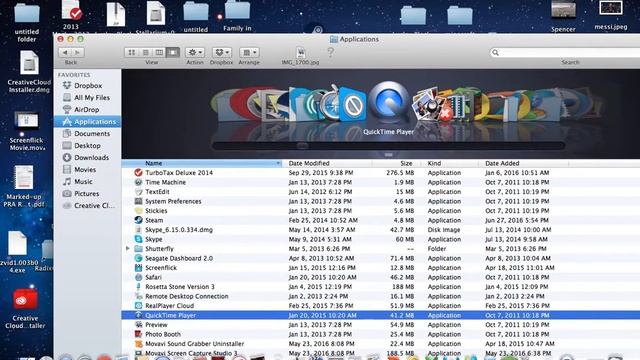Select Screenflick Movie.mov on desktop
640x360 pixels.
[x=27, y=131]
